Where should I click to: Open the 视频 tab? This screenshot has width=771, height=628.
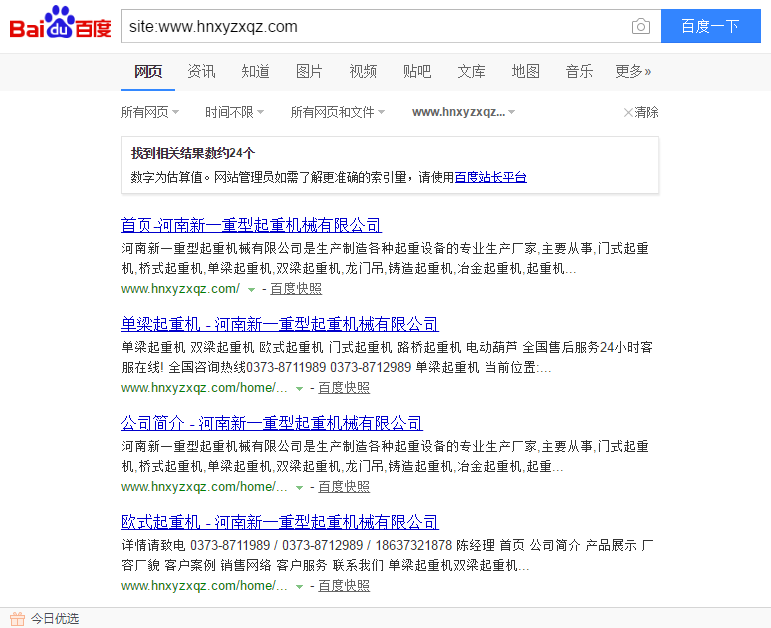point(363,72)
